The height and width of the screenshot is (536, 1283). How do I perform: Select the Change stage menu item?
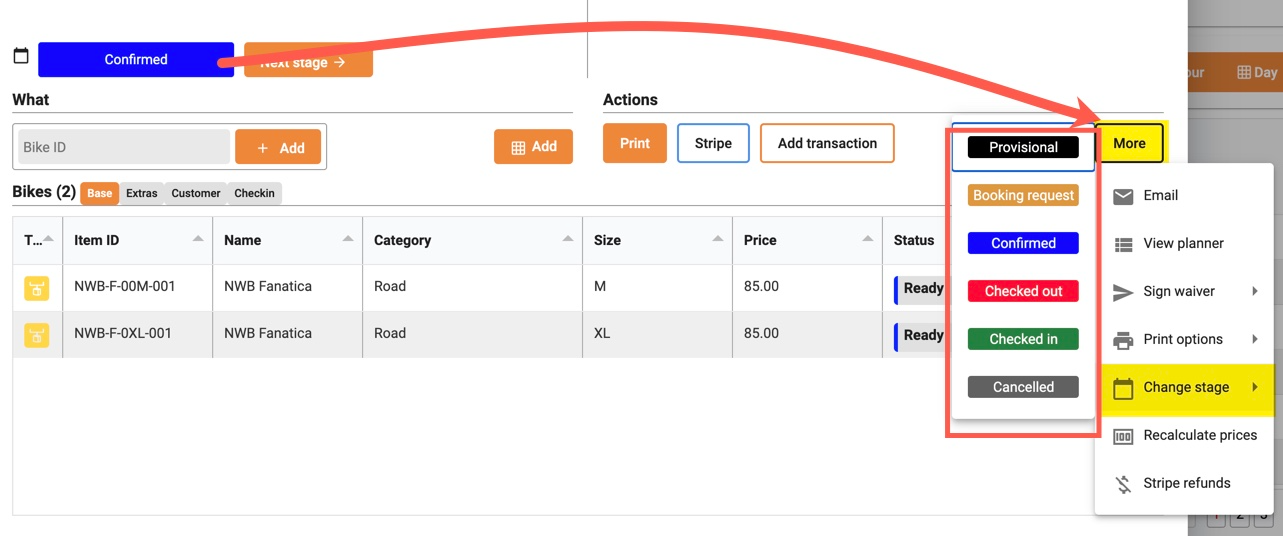(x=1186, y=387)
